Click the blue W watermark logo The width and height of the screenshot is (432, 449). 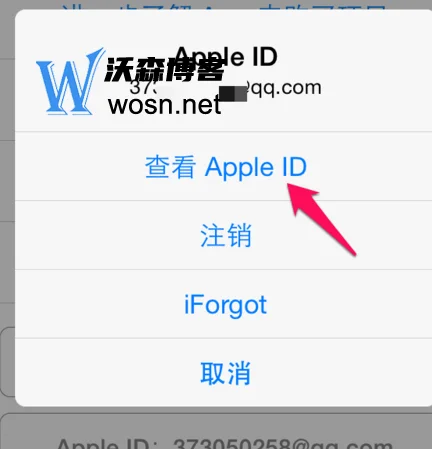(69, 82)
